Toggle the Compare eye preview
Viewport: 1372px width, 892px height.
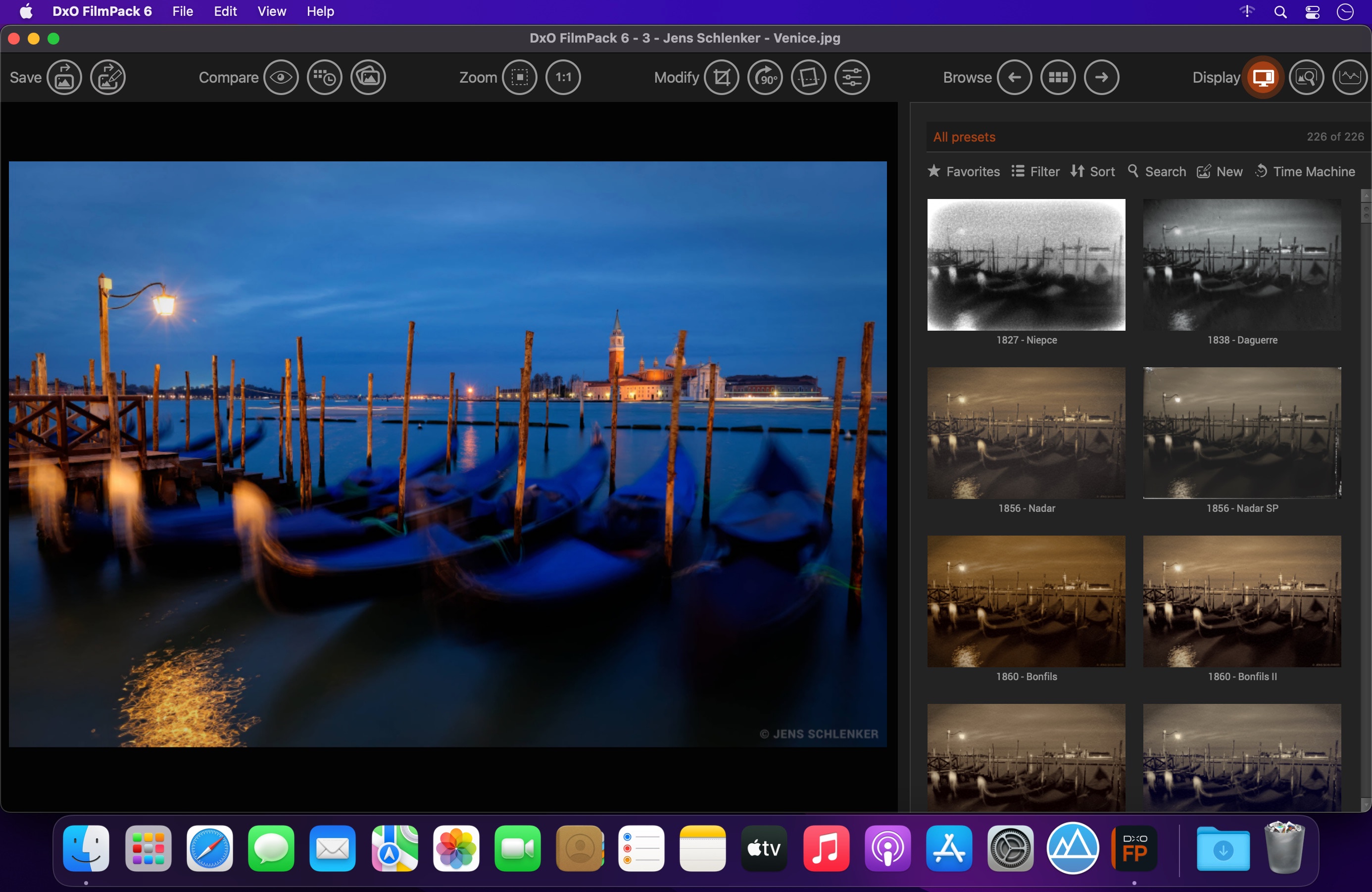pyautogui.click(x=281, y=77)
